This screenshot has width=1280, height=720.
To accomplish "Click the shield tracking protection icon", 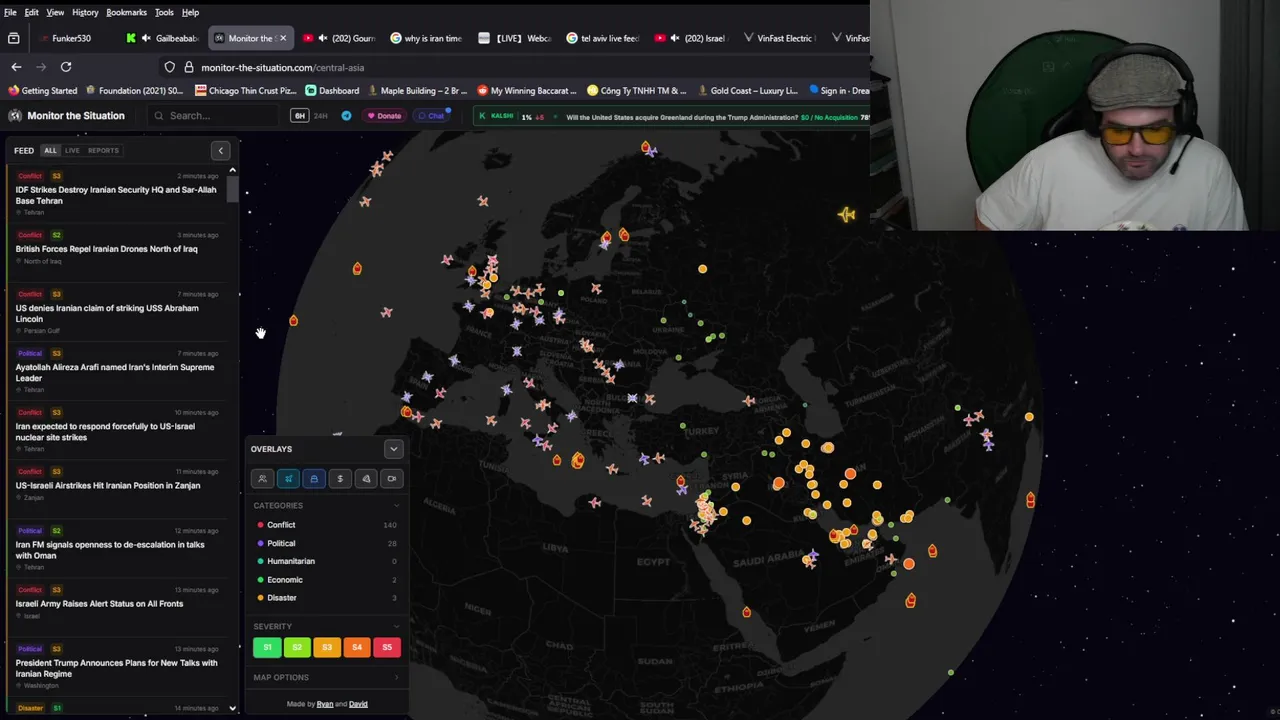I will coord(169,67).
